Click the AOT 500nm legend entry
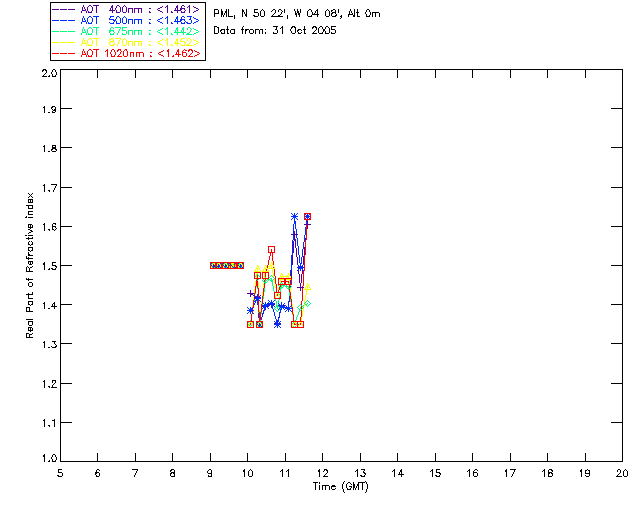640x512 pixels. [126, 20]
